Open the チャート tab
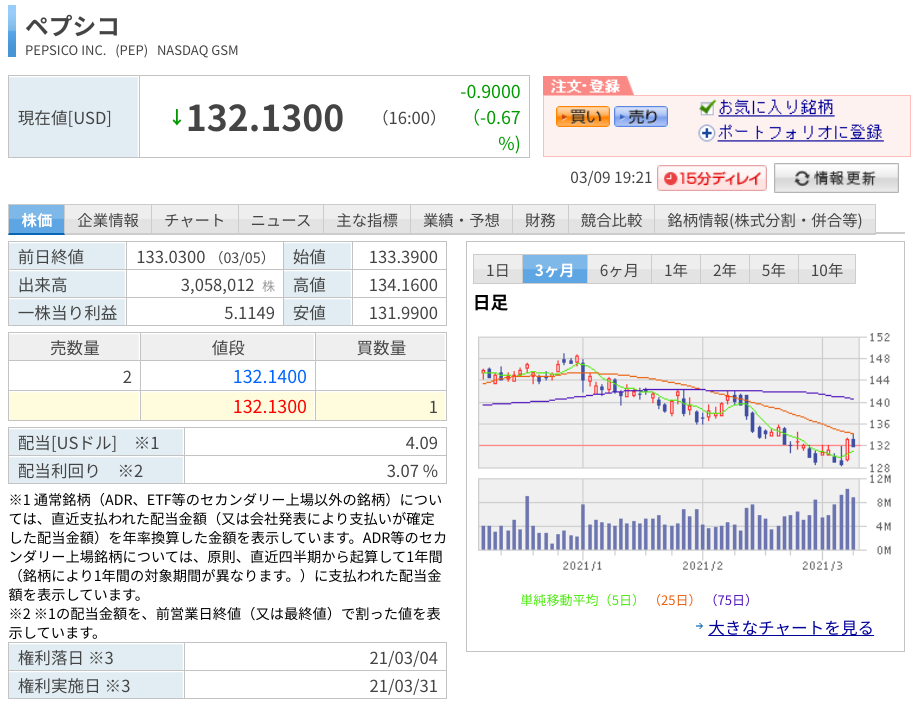 coord(194,220)
